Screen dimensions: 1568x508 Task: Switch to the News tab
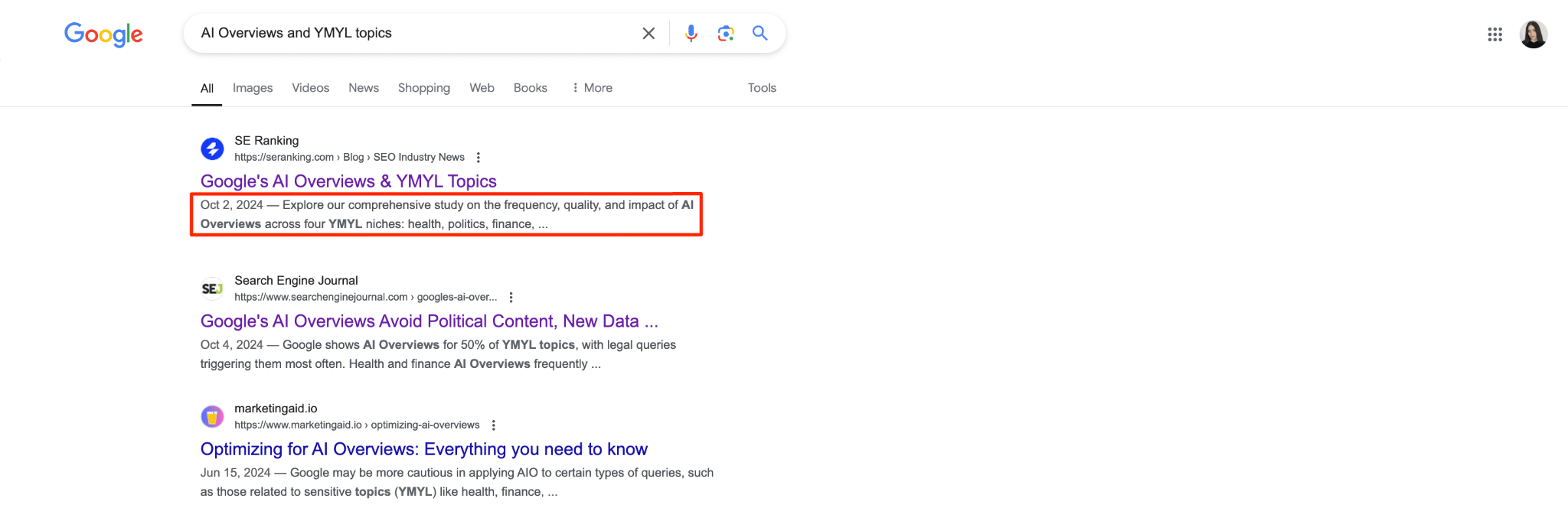[364, 88]
